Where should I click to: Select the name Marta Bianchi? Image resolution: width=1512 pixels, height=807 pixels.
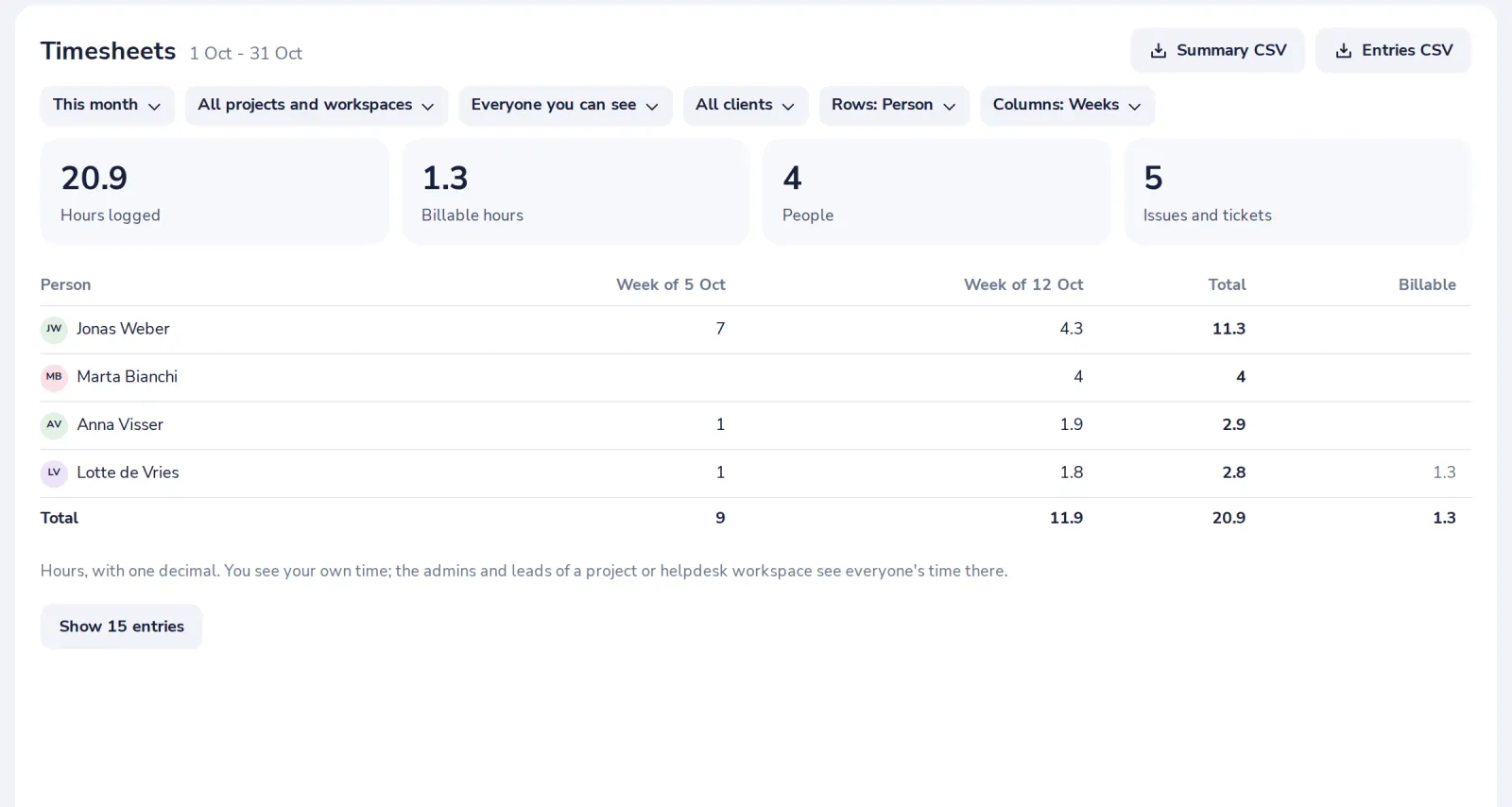tap(127, 377)
